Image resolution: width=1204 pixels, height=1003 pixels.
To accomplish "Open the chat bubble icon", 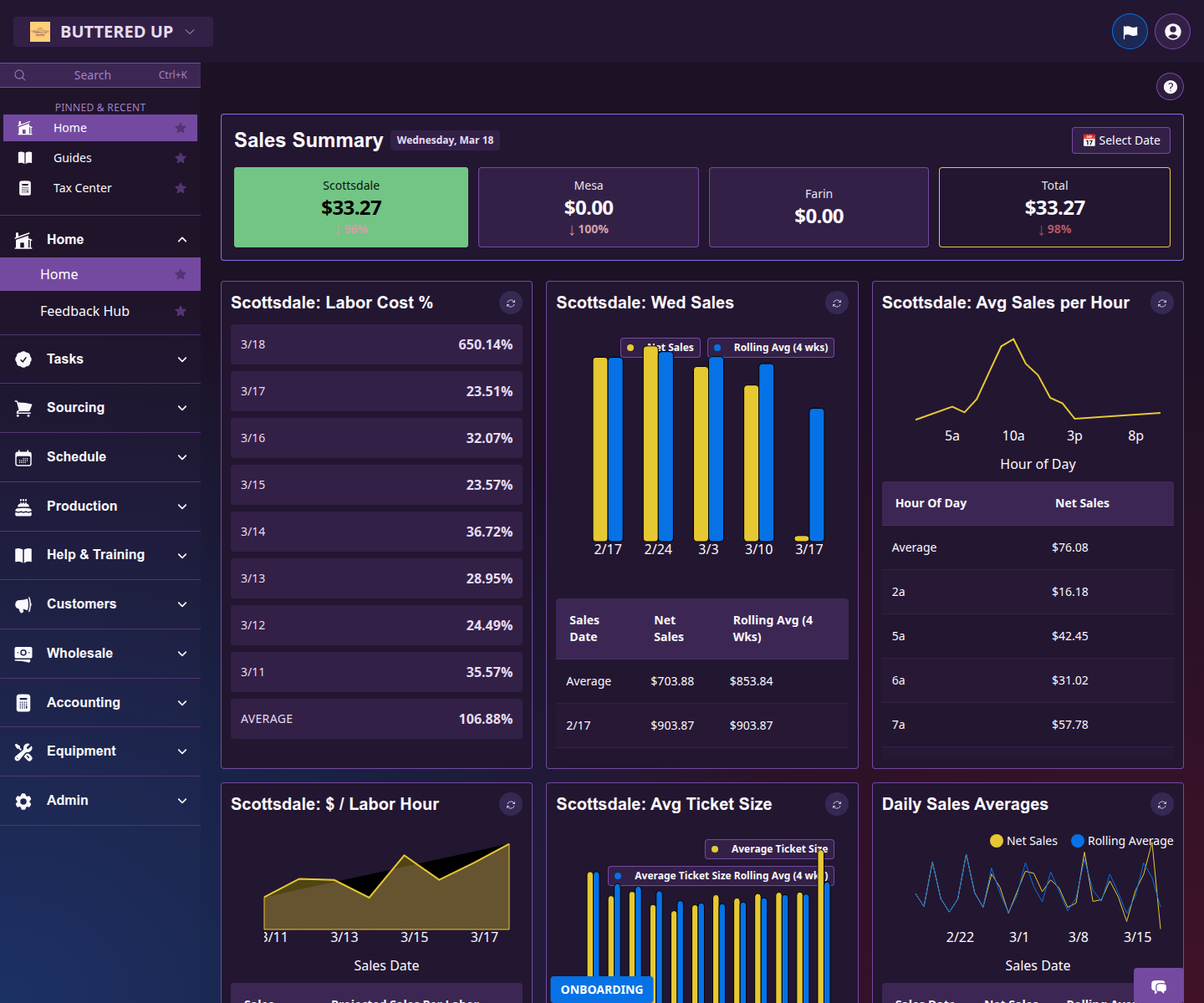I will 1159,987.
